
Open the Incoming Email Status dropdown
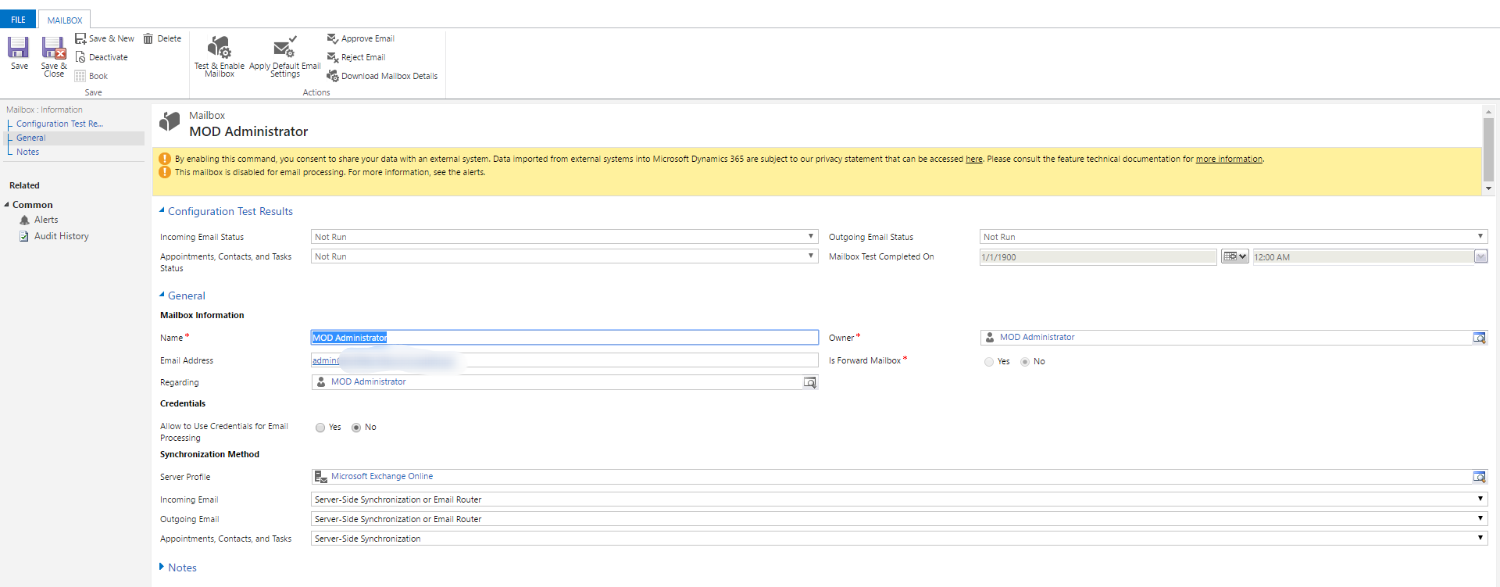[565, 237]
